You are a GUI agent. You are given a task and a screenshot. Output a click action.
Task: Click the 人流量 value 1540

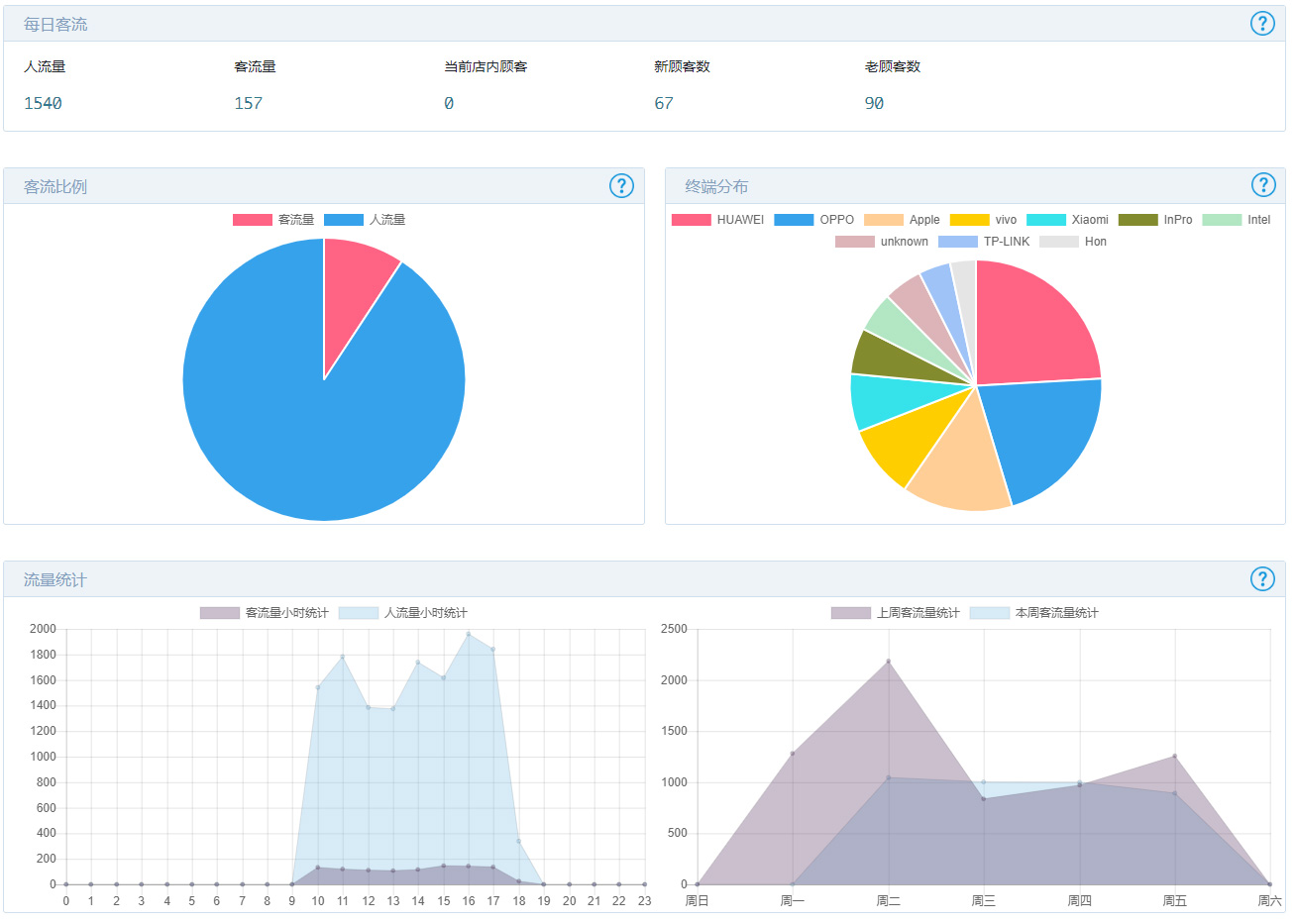(x=43, y=103)
